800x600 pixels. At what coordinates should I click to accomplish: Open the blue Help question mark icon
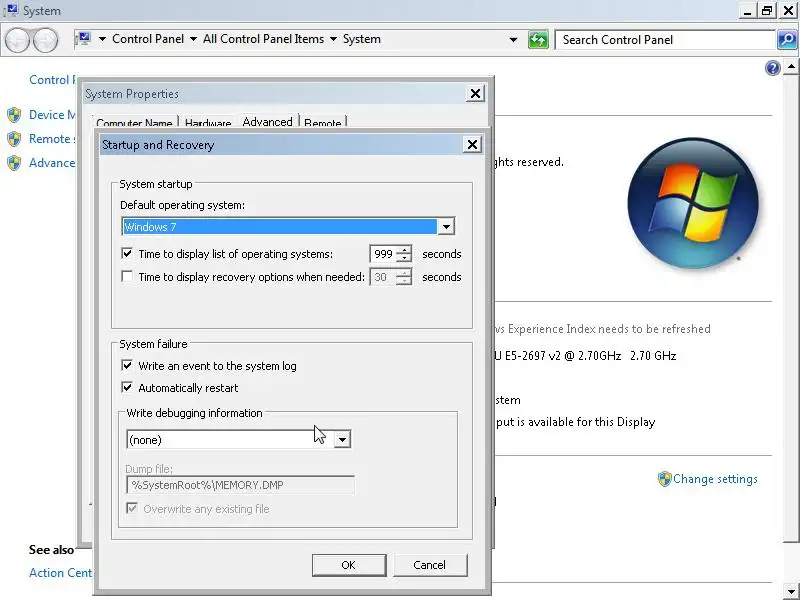tap(772, 68)
